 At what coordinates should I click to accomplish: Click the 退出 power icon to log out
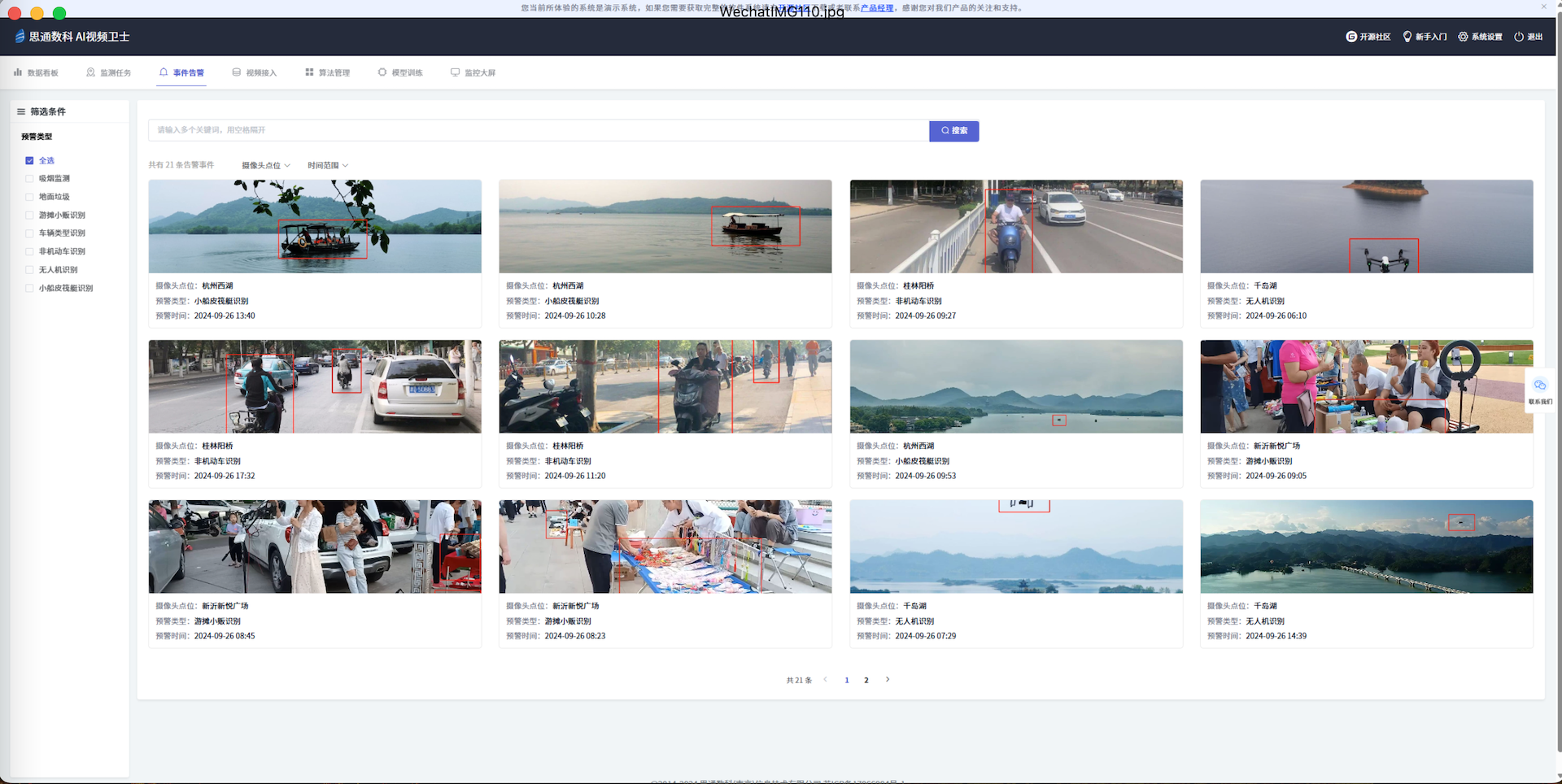1519,37
